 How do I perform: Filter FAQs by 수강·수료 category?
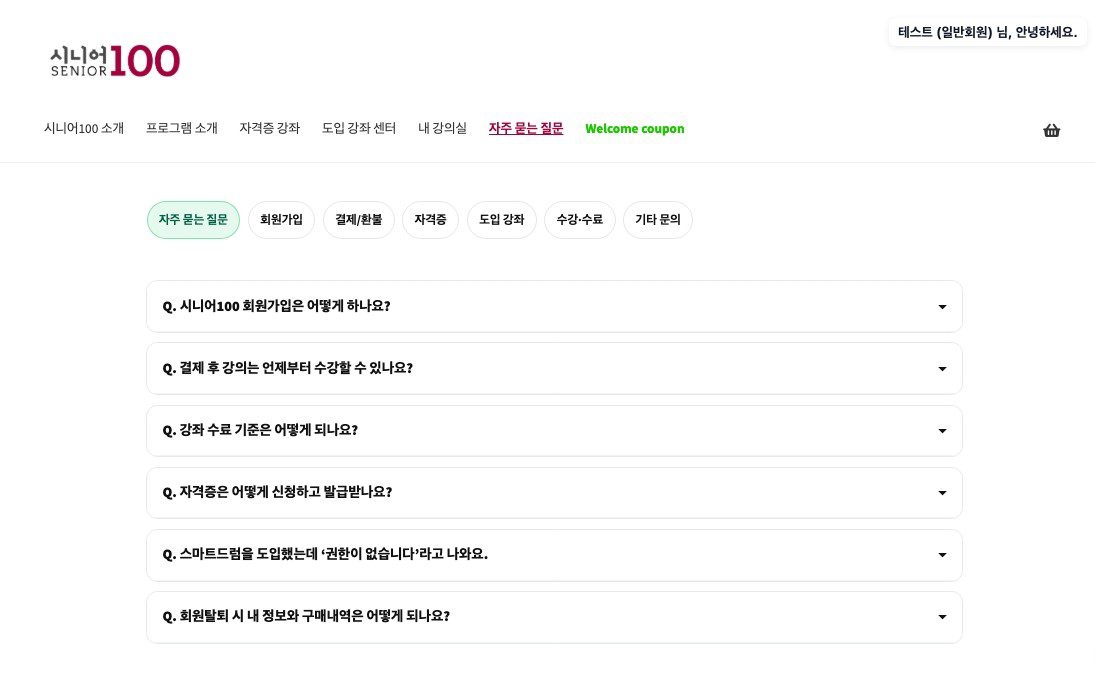click(580, 220)
